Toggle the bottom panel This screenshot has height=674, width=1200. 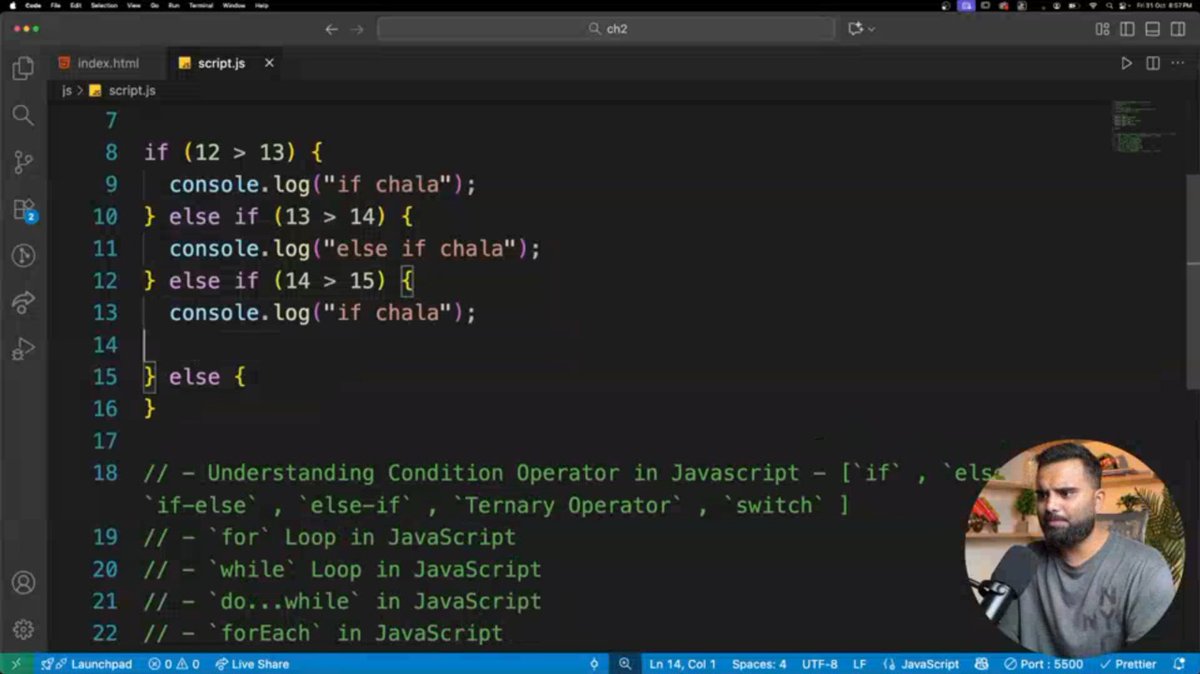click(x=1152, y=29)
